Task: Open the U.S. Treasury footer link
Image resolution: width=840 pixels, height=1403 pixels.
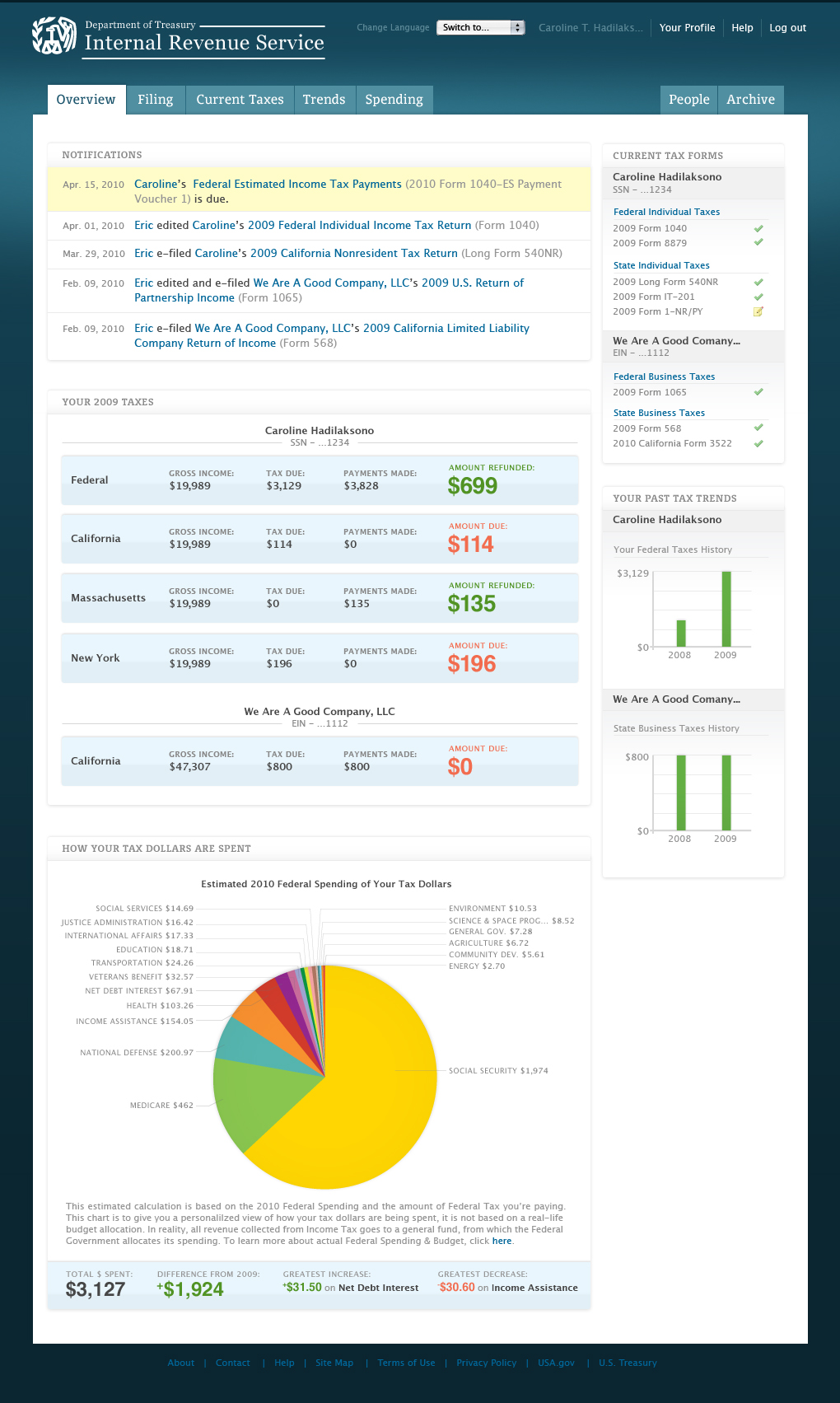Action: point(628,1363)
